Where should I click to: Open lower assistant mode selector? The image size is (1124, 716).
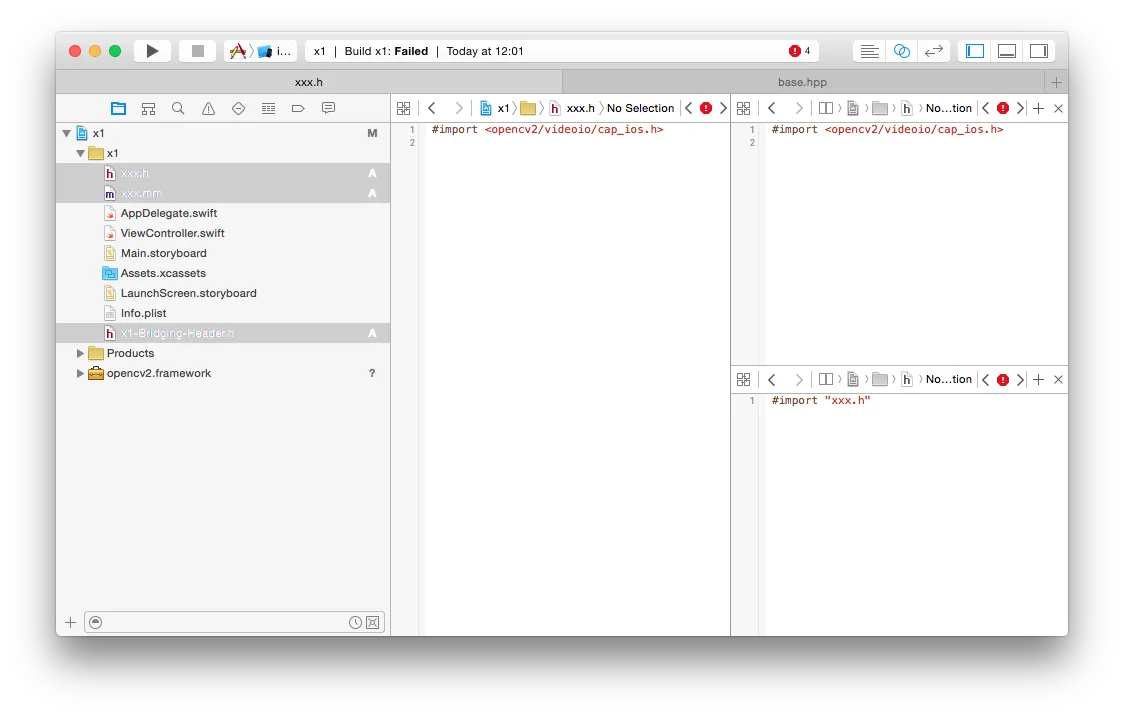click(826, 380)
